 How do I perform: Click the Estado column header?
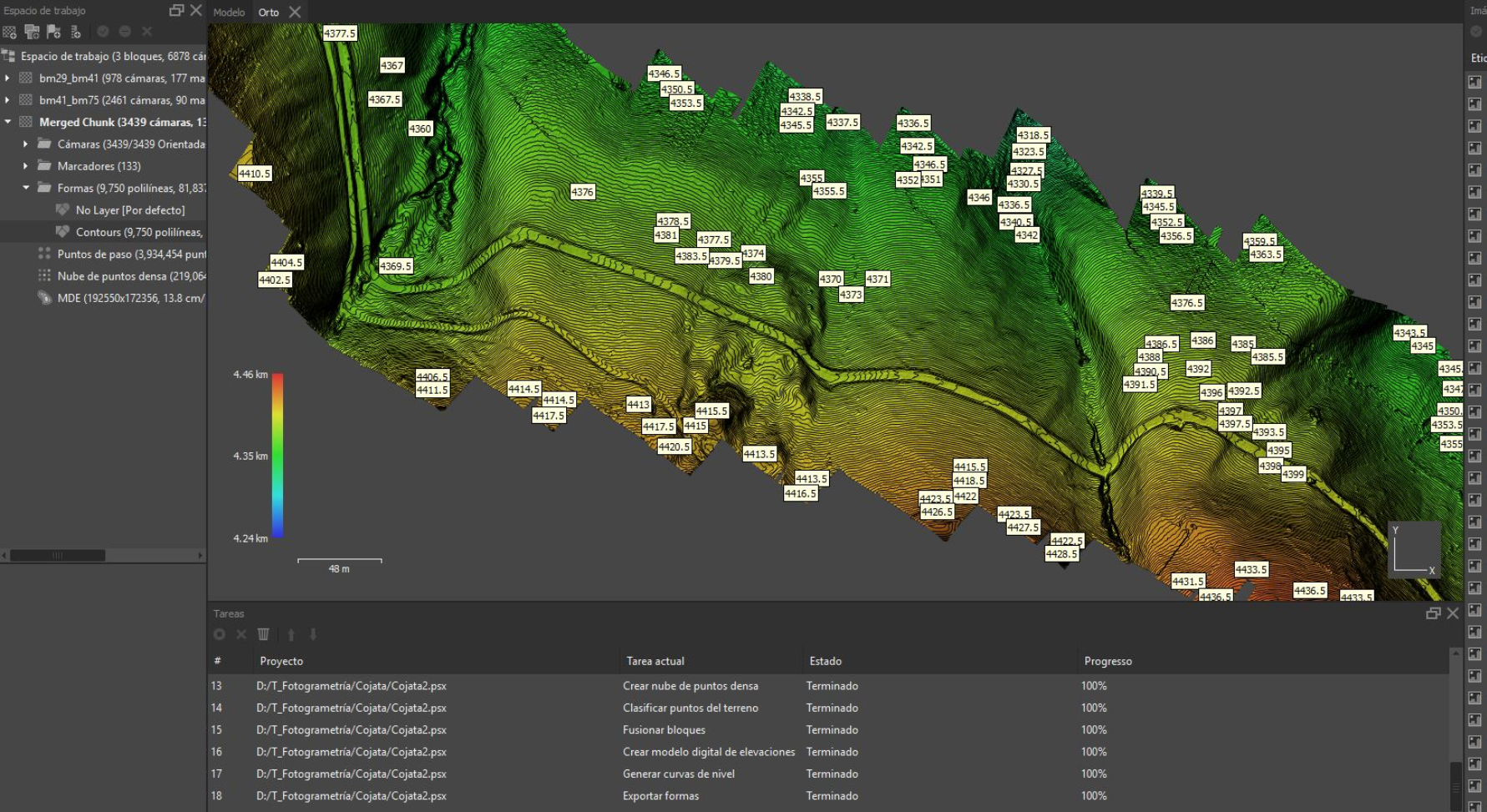point(825,661)
